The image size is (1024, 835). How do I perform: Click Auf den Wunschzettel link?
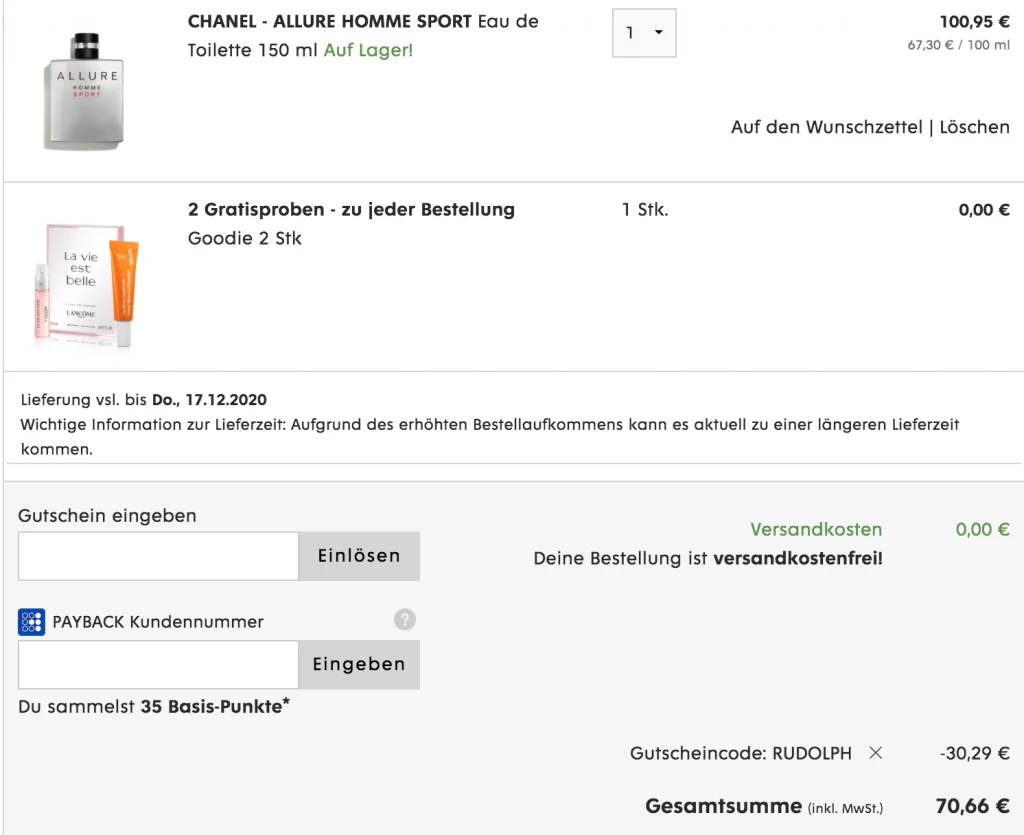click(826, 127)
